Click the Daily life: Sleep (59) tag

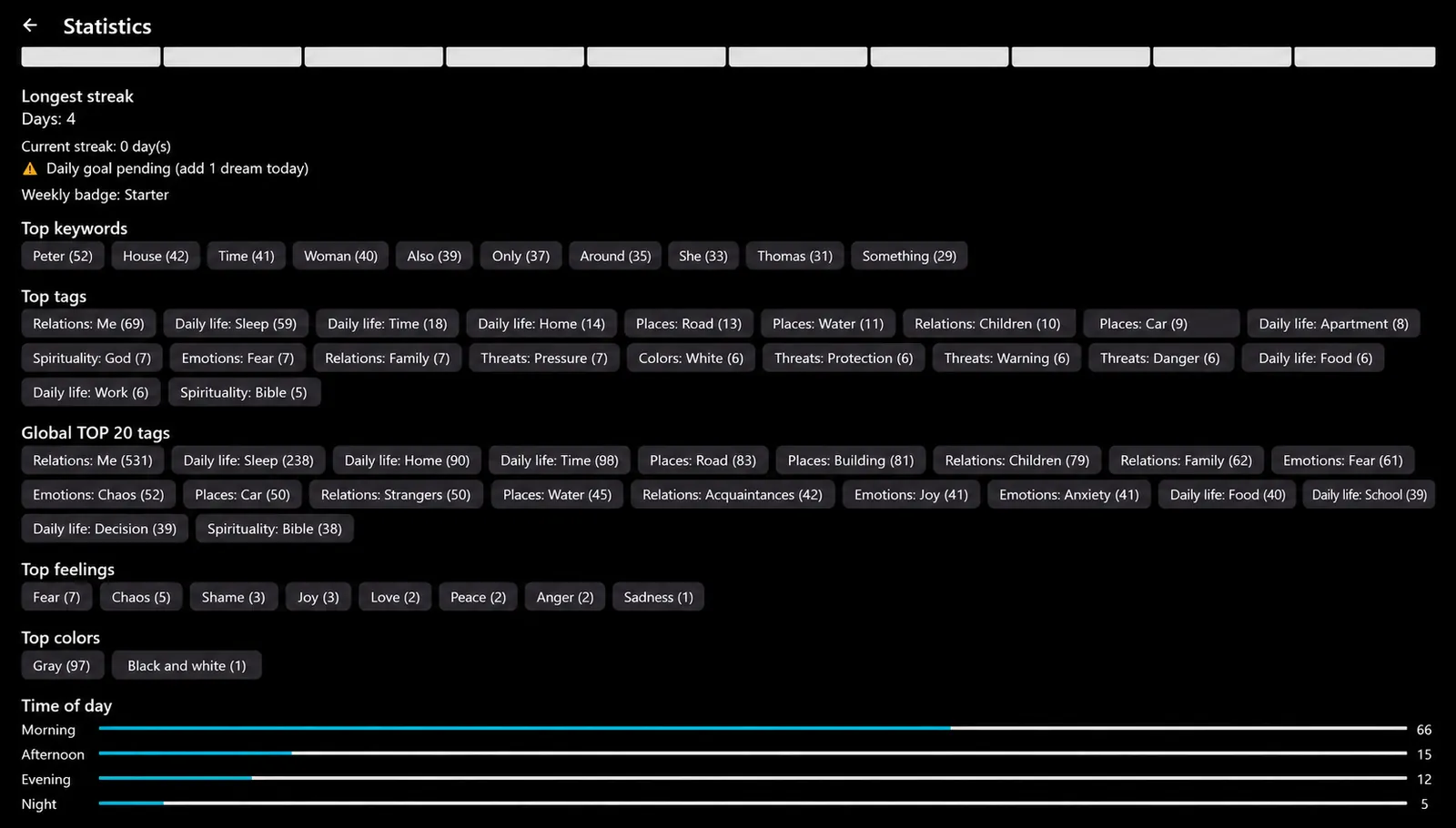(x=236, y=324)
